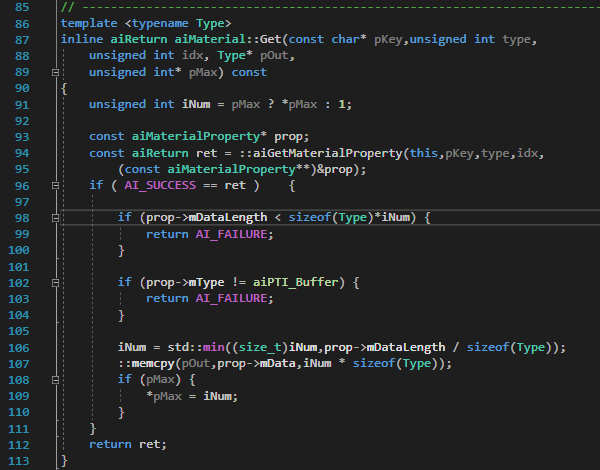Image resolution: width=600 pixels, height=470 pixels.
Task: Click the closing brace on line 111
Action: click(93, 429)
